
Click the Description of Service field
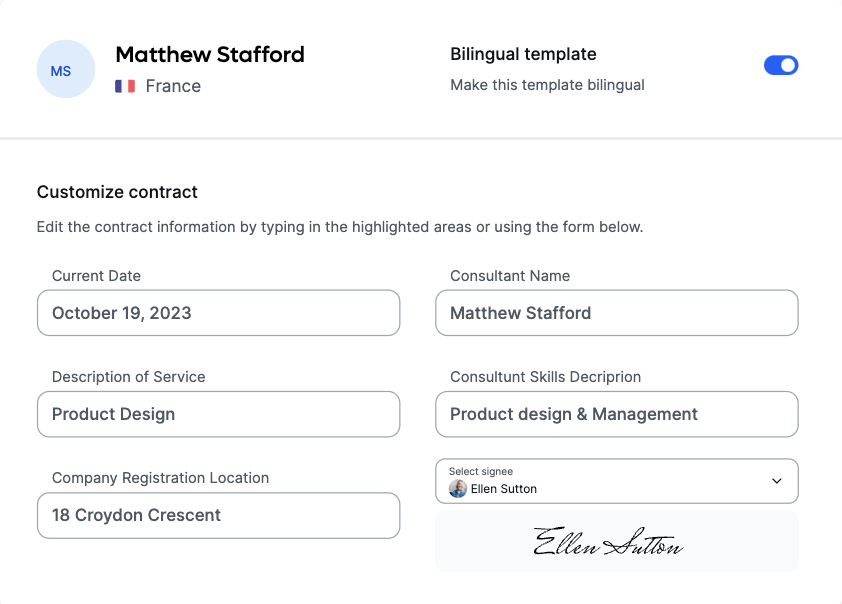point(218,414)
